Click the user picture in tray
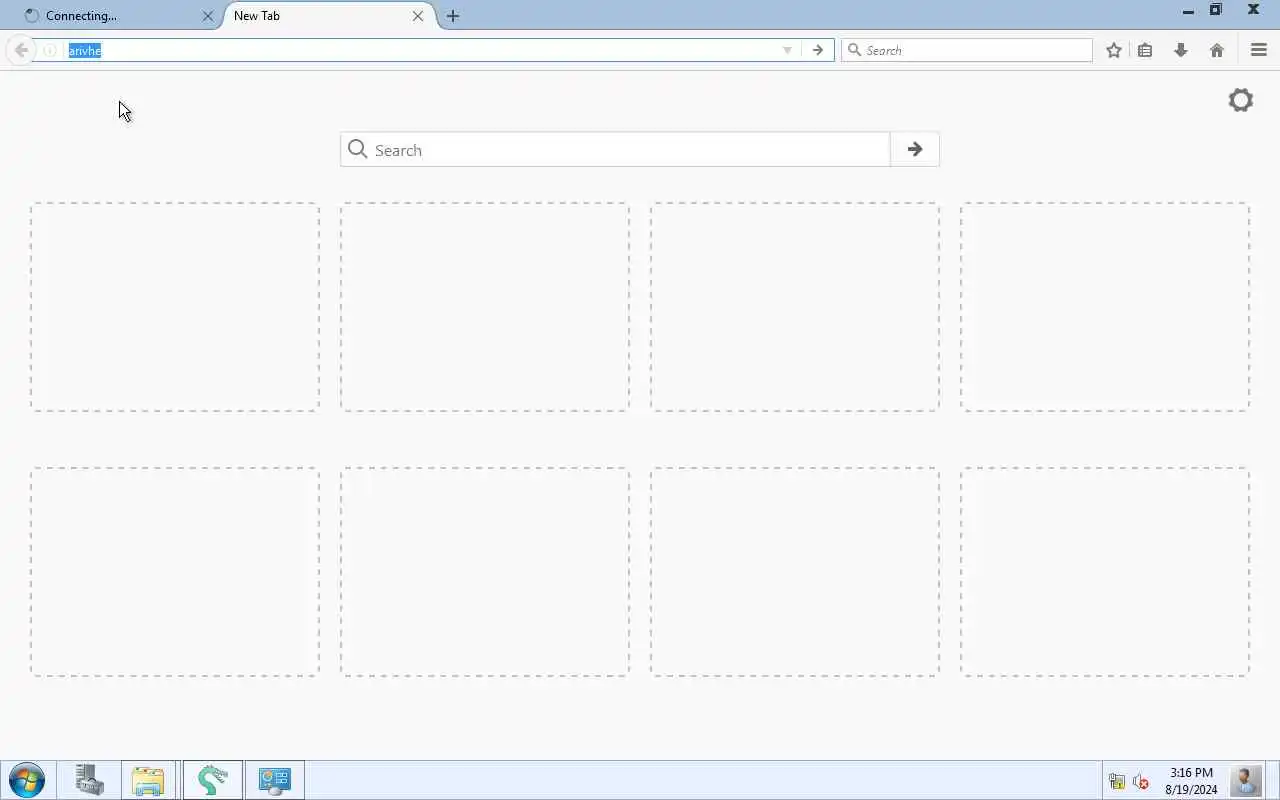The height and width of the screenshot is (800, 1280). coord(1245,780)
